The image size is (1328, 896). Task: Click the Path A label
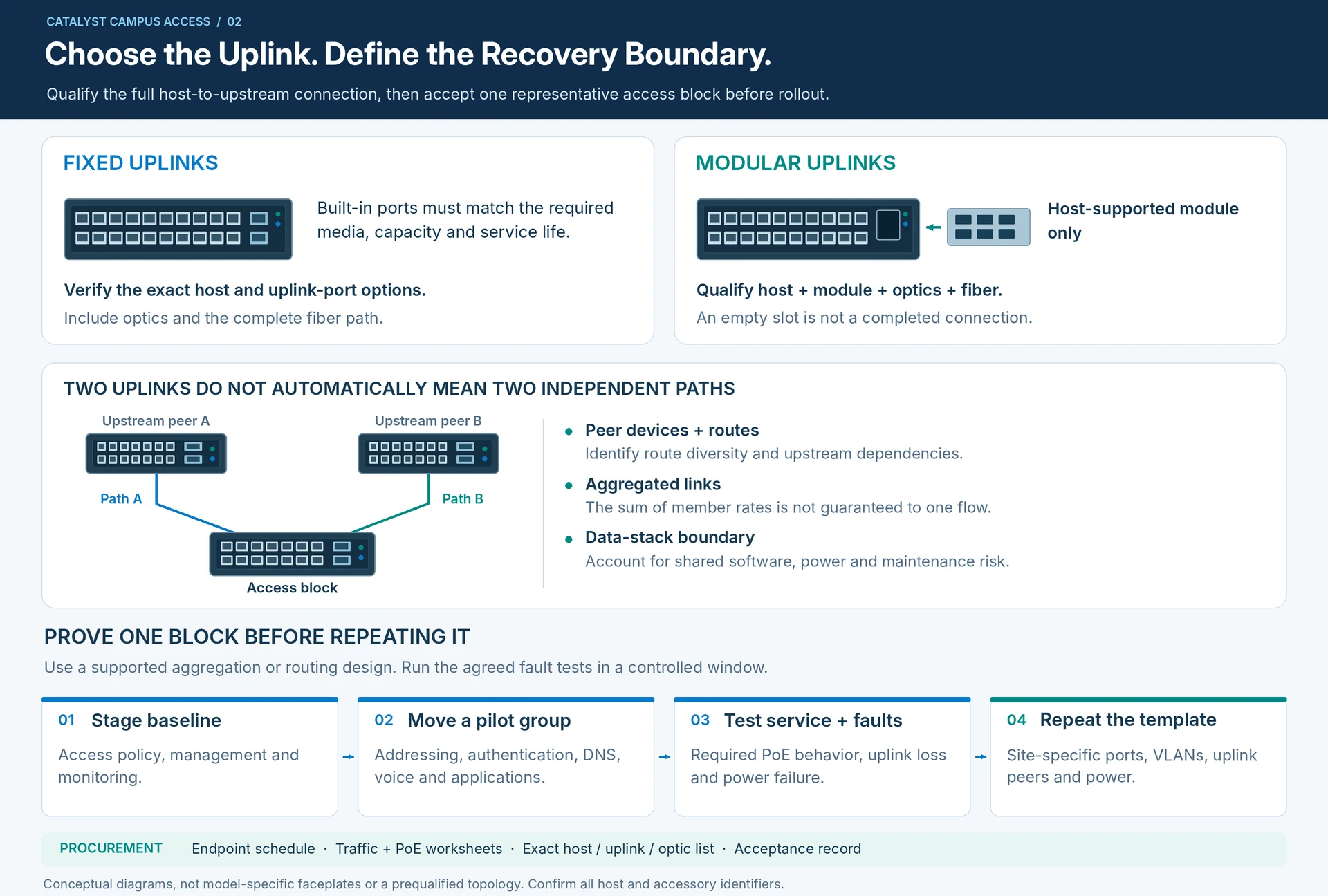(x=121, y=498)
